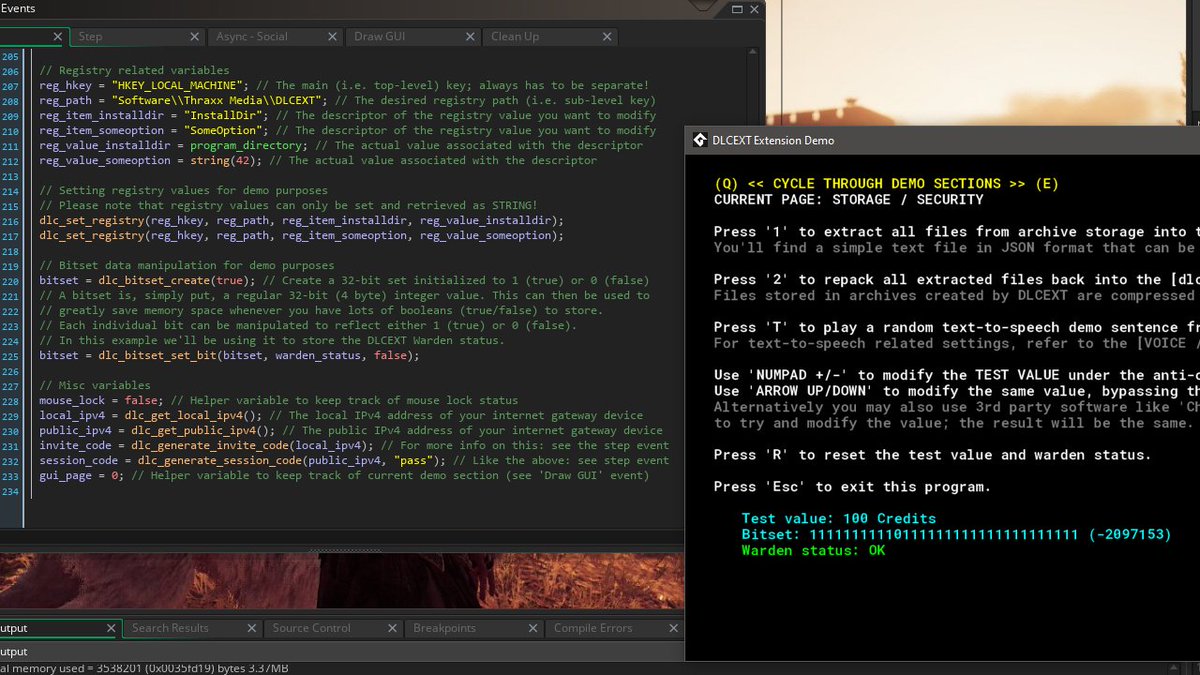Click the dlc_generate_session_code call
This screenshot has width=1200, height=675.
pos(222,460)
